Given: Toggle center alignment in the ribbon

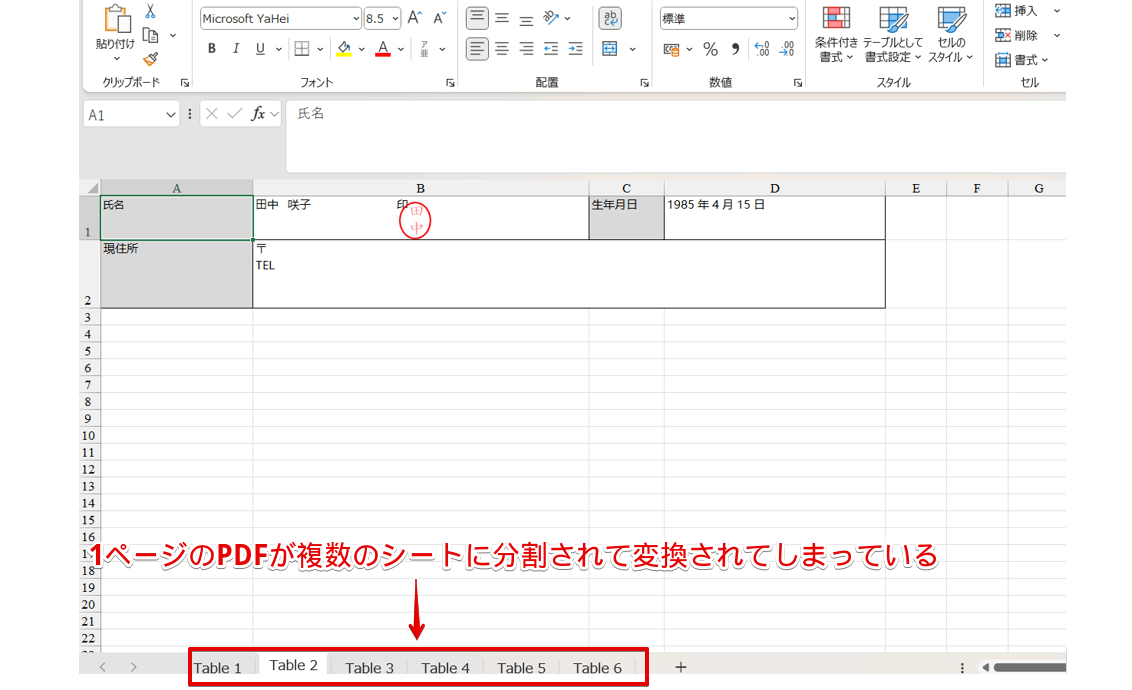Looking at the screenshot, I should [x=501, y=47].
